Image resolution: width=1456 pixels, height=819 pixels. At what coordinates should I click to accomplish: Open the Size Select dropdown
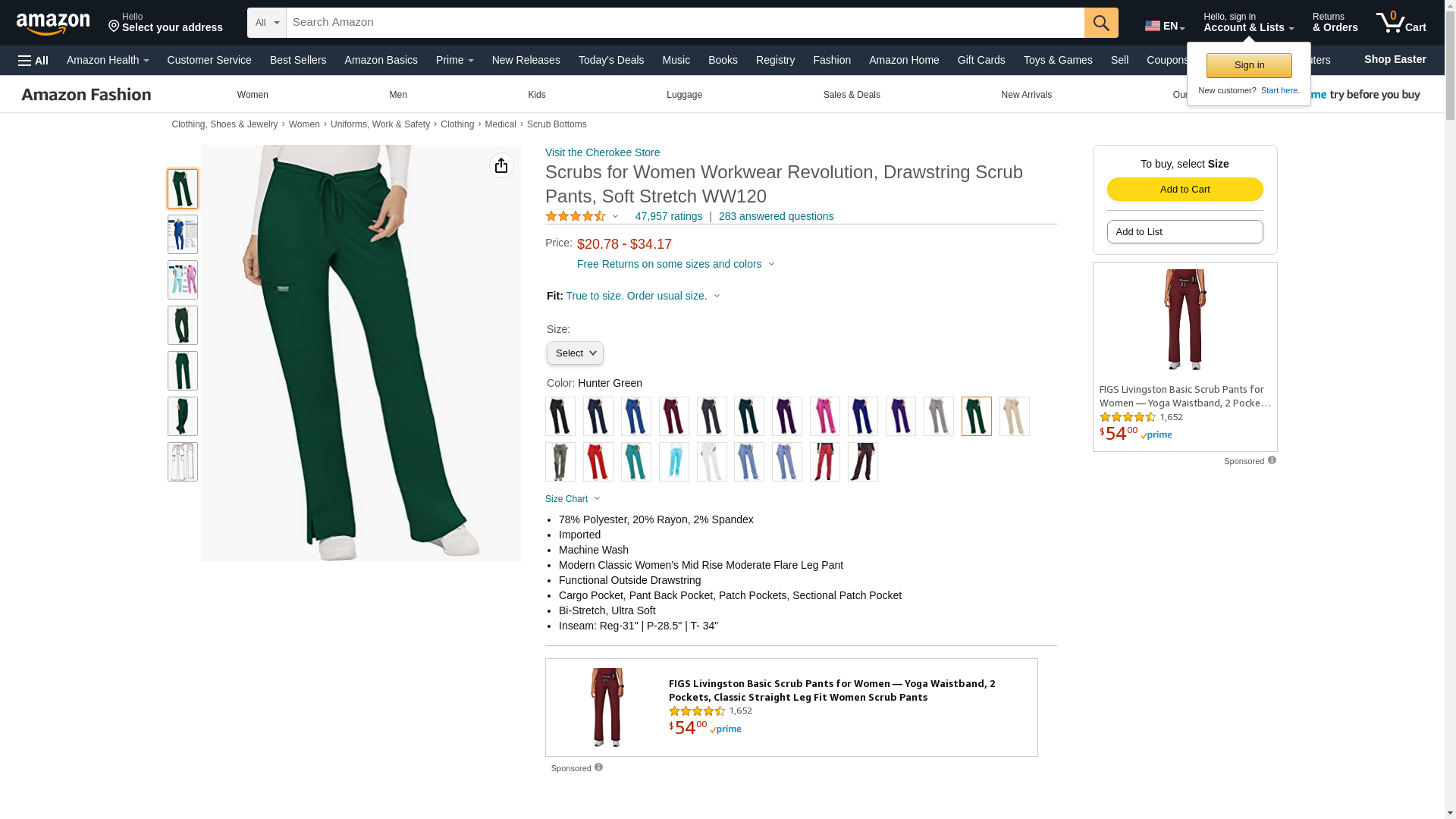(575, 353)
